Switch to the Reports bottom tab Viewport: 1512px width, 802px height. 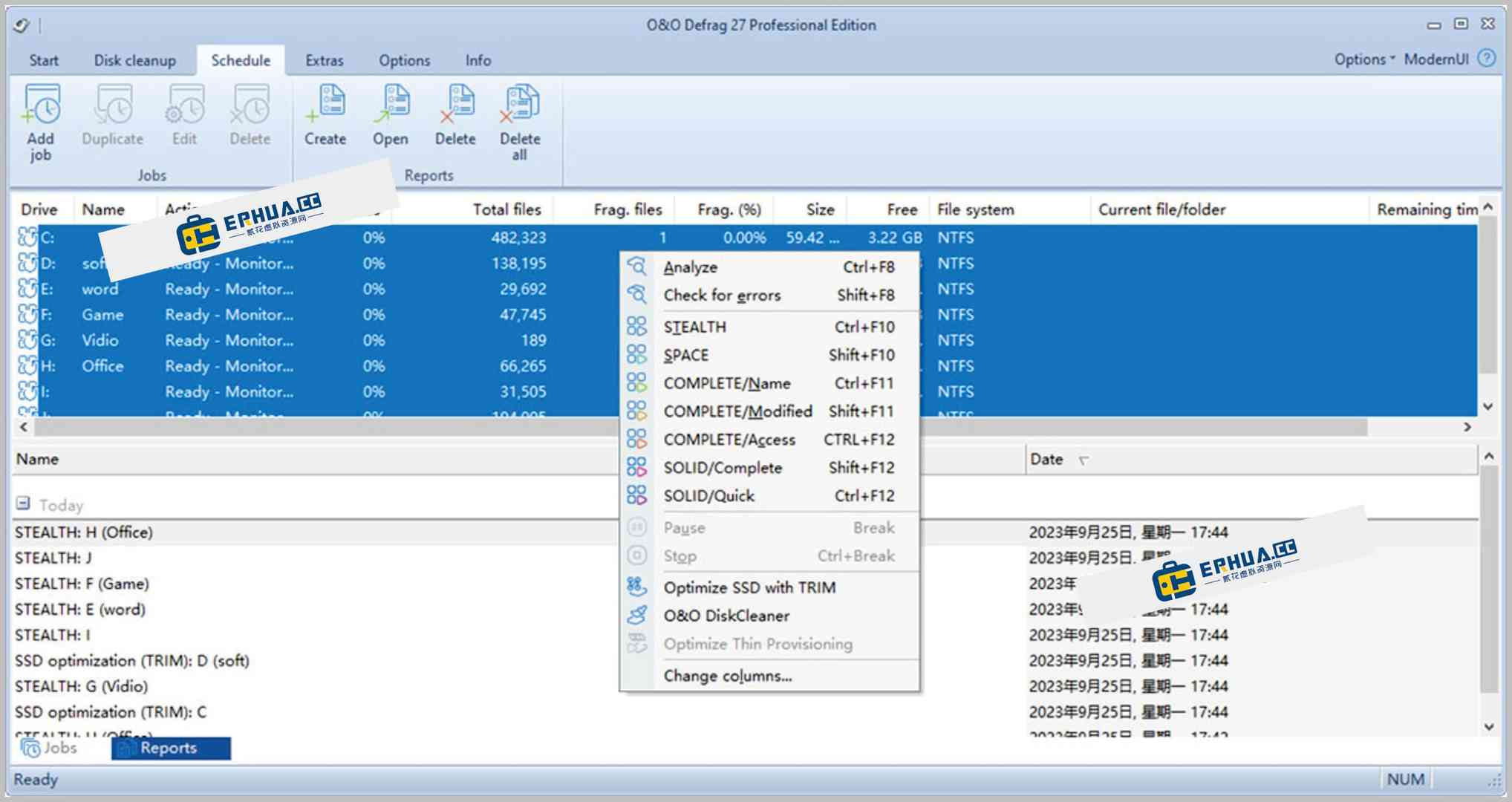[171, 748]
